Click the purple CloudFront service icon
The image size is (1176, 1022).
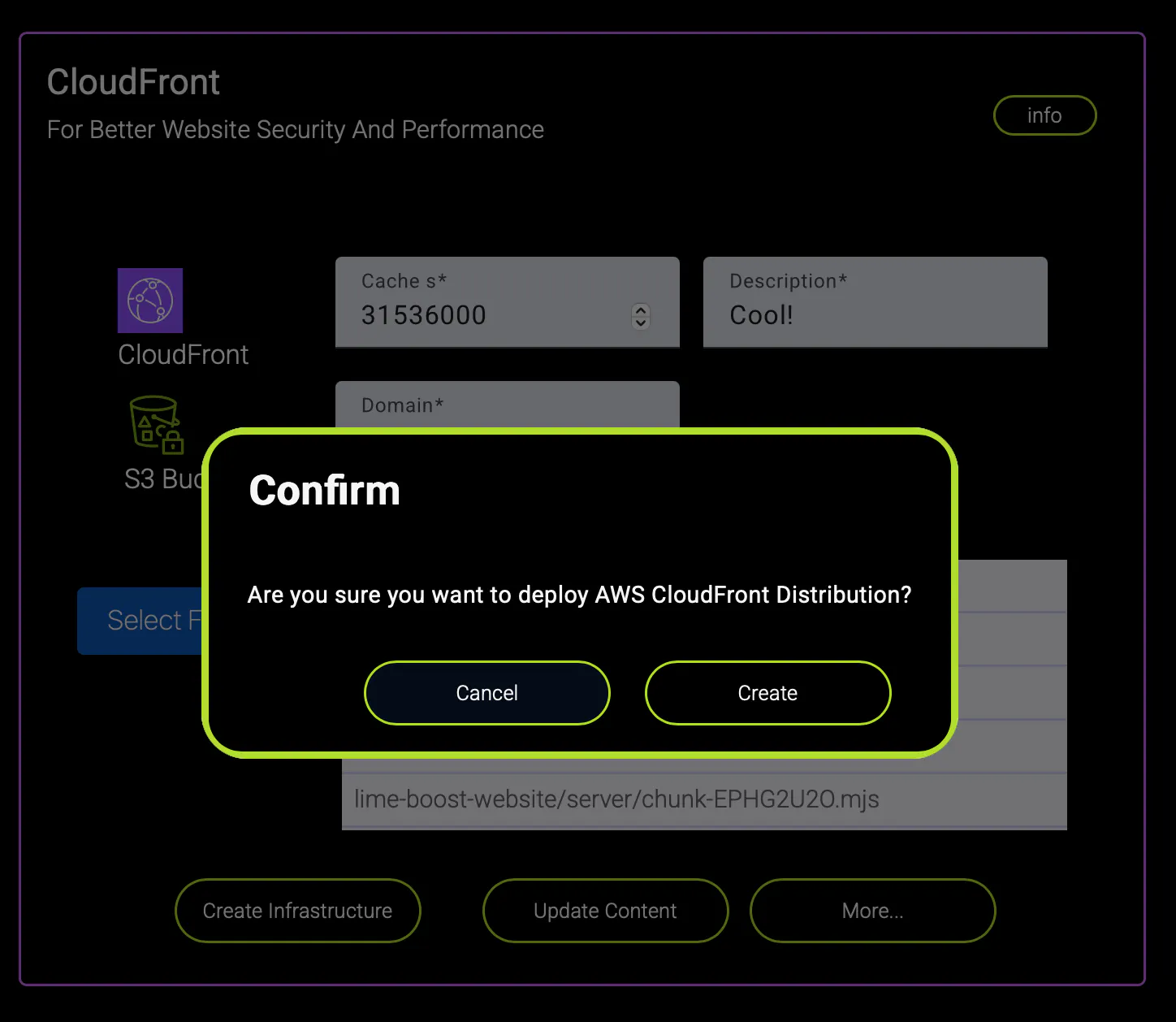point(150,301)
